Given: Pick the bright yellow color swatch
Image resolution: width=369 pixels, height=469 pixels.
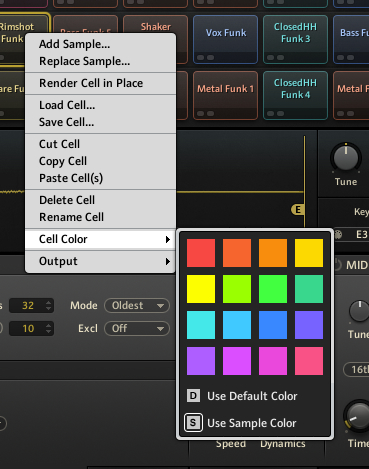Looking at the screenshot, I should [201, 289].
